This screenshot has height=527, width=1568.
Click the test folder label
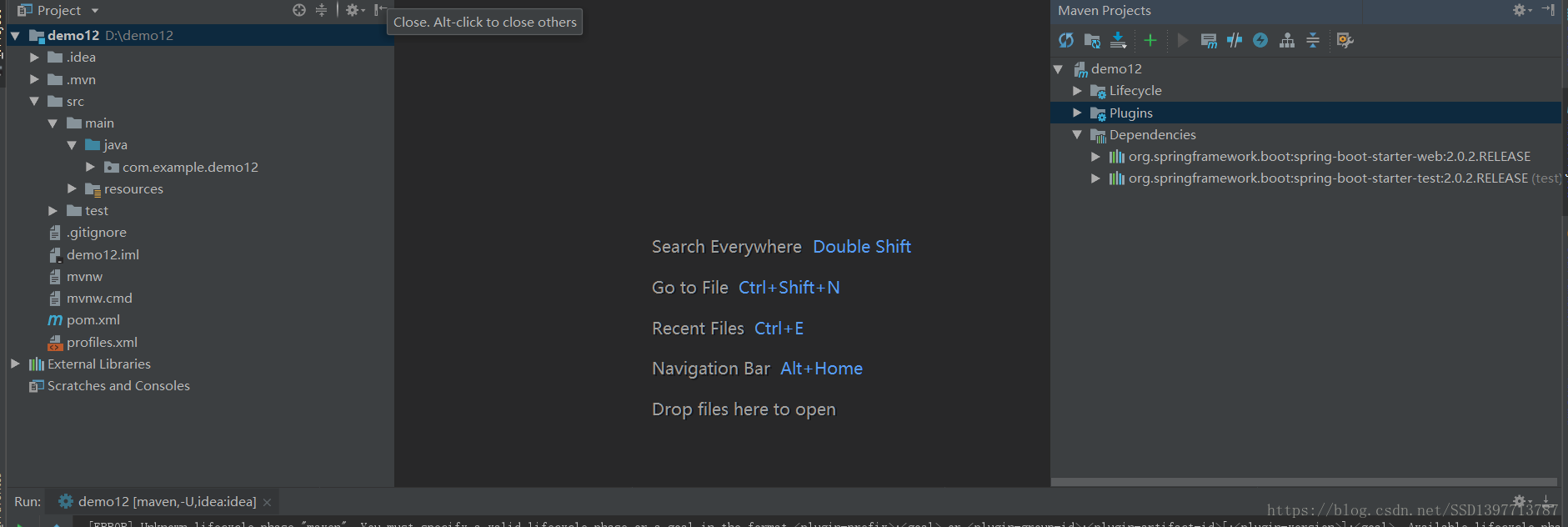click(x=97, y=211)
